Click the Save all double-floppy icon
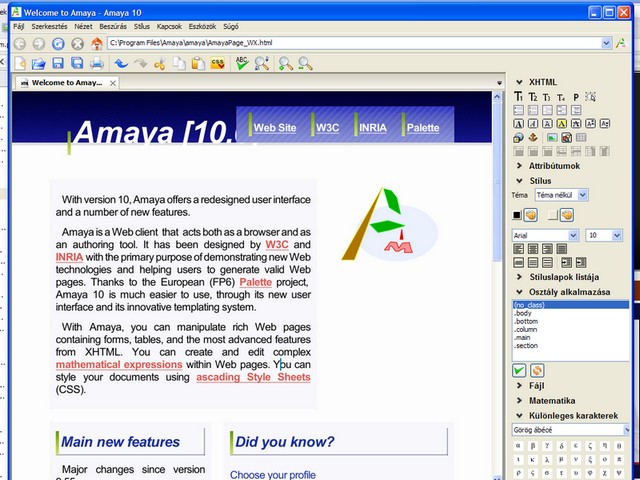The width and height of the screenshot is (640, 480). [x=77, y=63]
